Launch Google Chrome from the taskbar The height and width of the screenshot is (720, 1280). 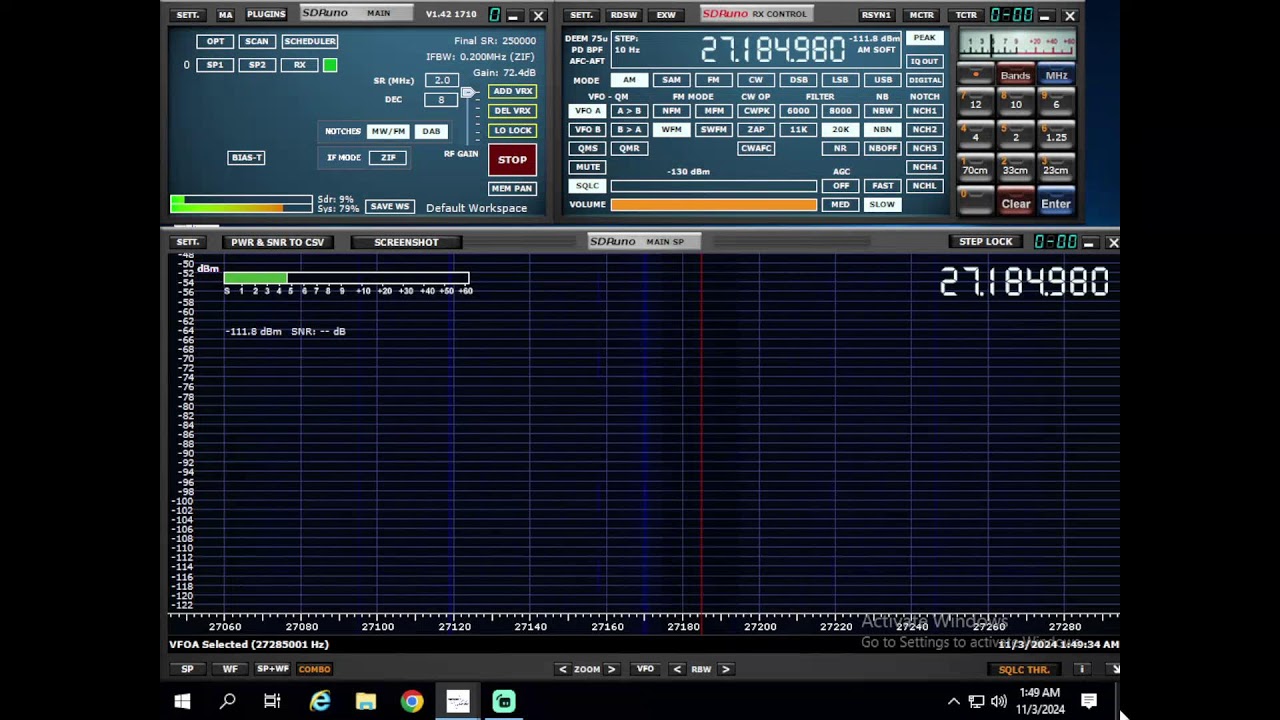coord(412,702)
